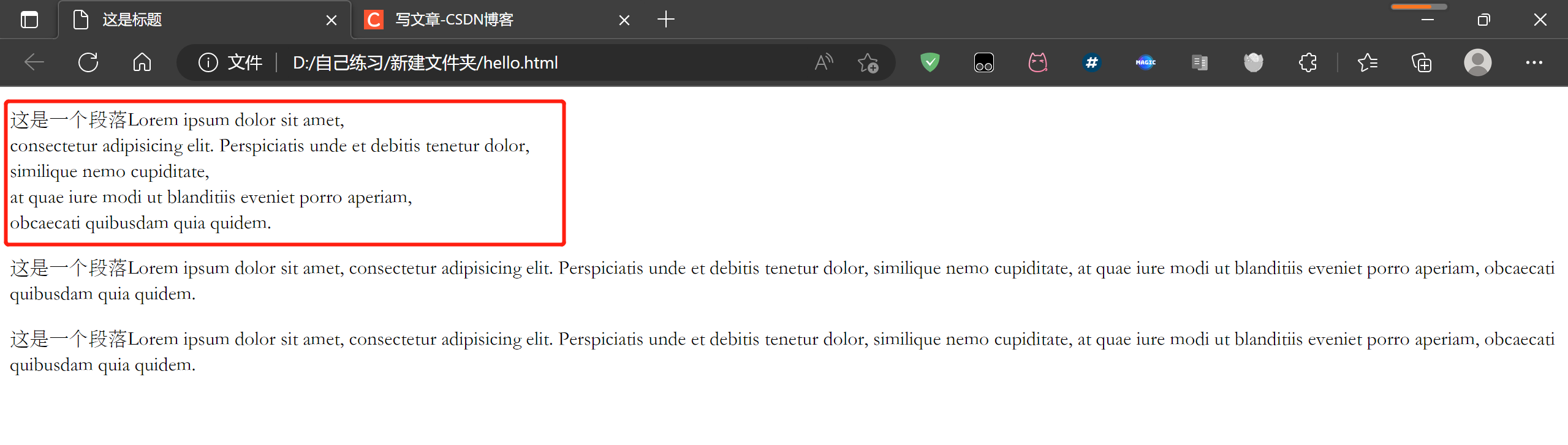Close the 这是标题 tab

click(x=331, y=20)
